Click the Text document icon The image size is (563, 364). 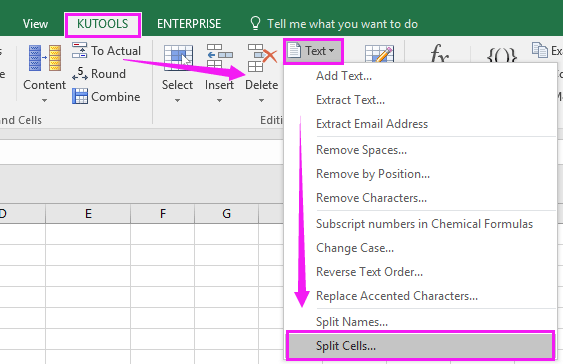[x=294, y=50]
